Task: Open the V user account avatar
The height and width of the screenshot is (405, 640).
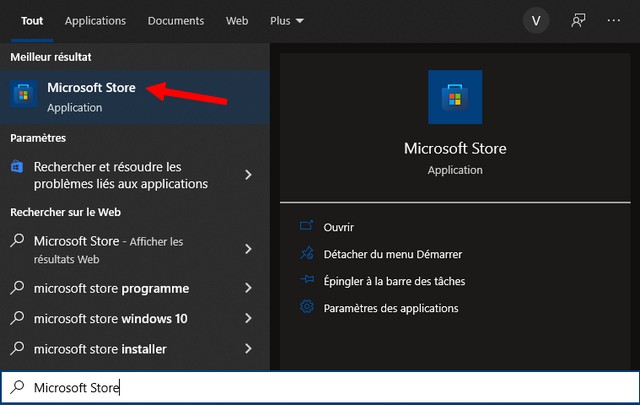Action: point(536,20)
